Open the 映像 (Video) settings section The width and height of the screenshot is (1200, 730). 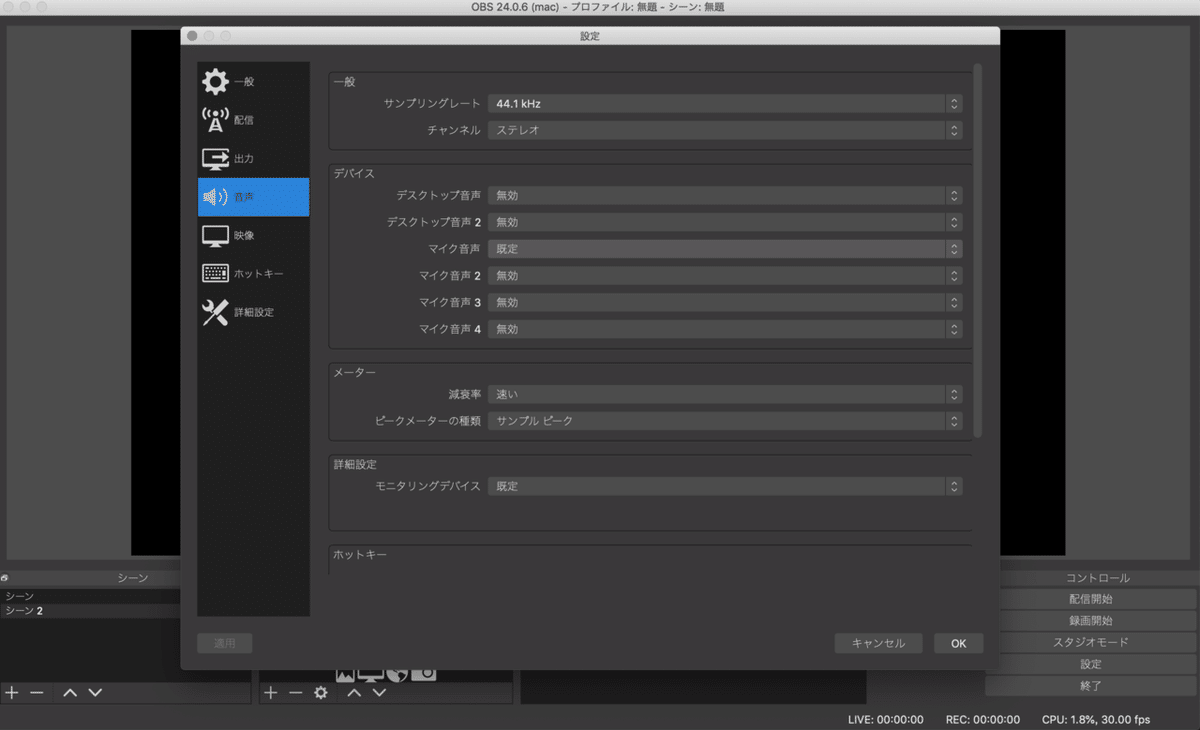253,235
